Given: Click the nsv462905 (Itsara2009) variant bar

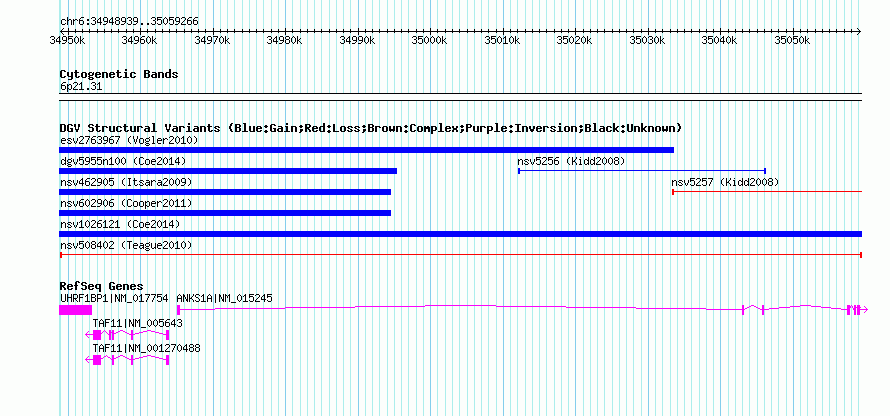Looking at the screenshot, I should point(225,192).
